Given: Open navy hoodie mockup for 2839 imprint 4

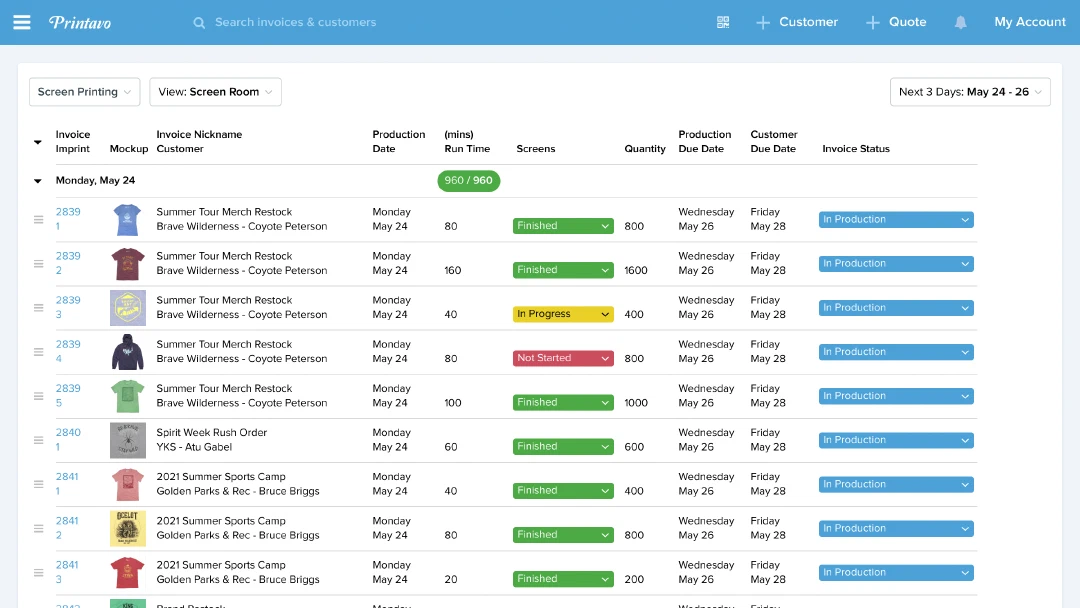Looking at the screenshot, I should tap(127, 352).
